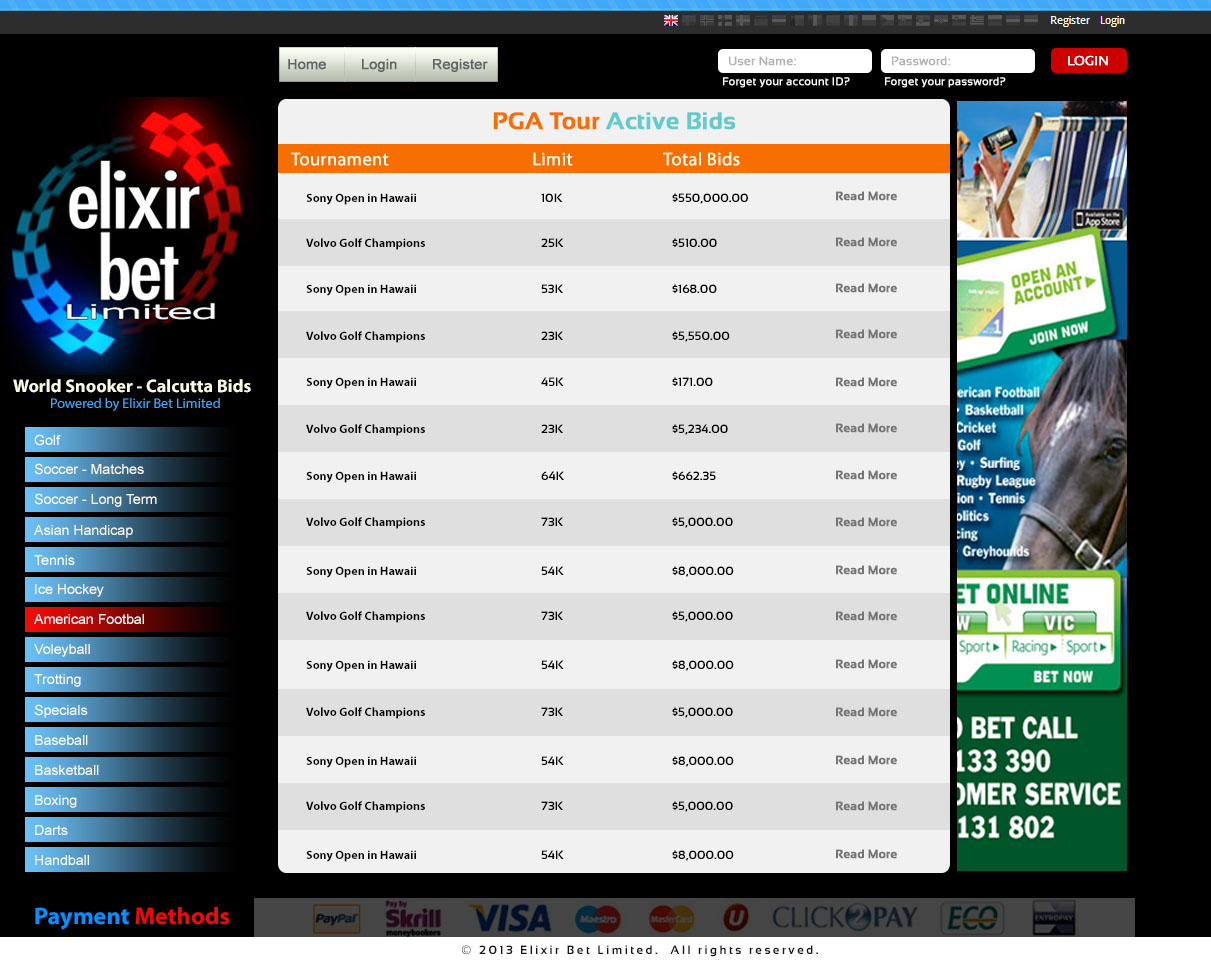Click the 10K limit cell
Screen dimensions: 1211x973
[551, 198]
